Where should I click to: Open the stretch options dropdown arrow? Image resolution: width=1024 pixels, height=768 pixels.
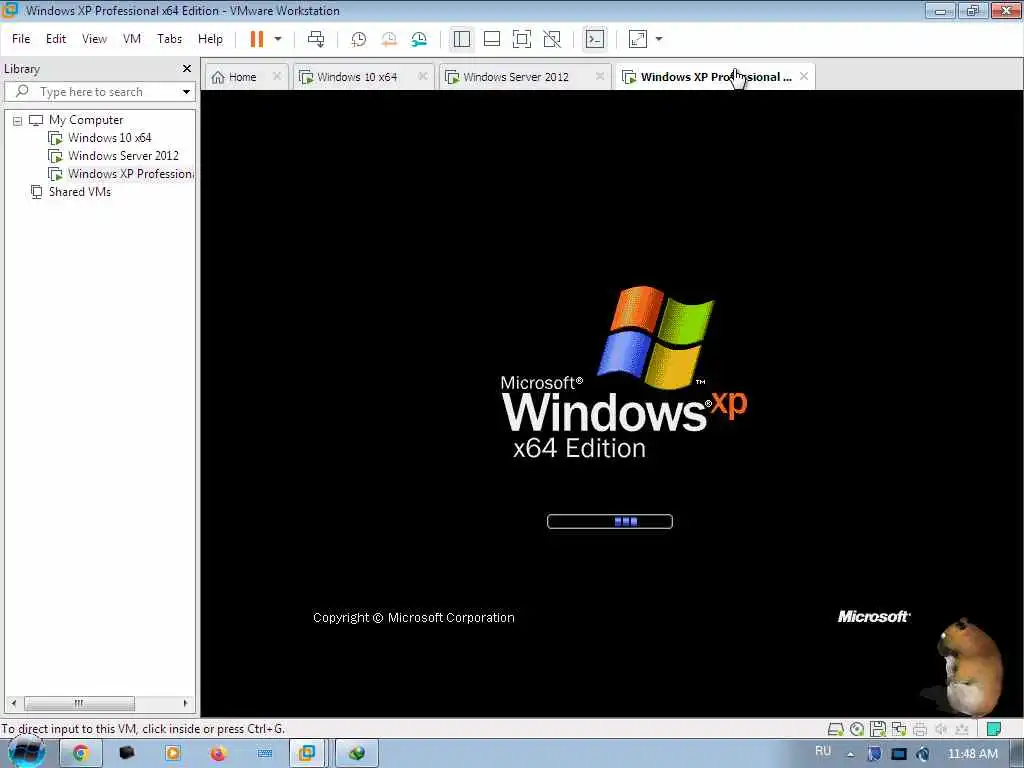pos(659,39)
